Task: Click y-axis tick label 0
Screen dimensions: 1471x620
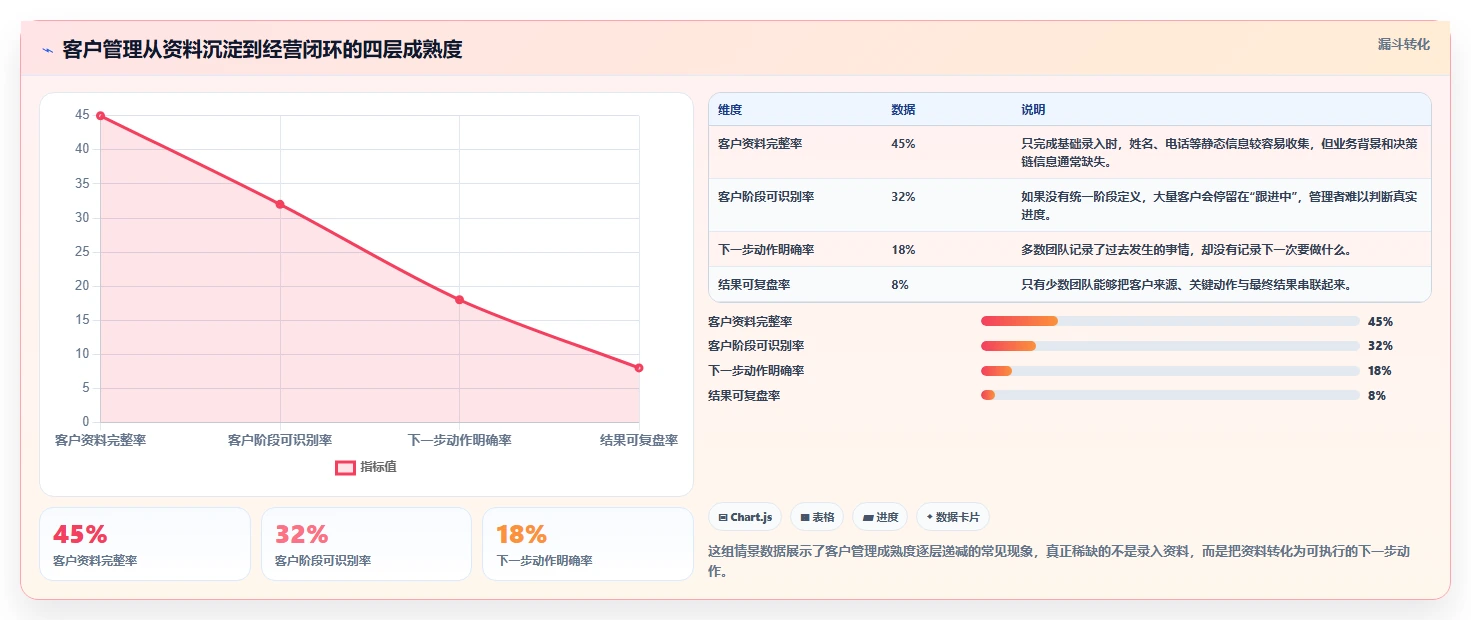Action: pos(86,421)
